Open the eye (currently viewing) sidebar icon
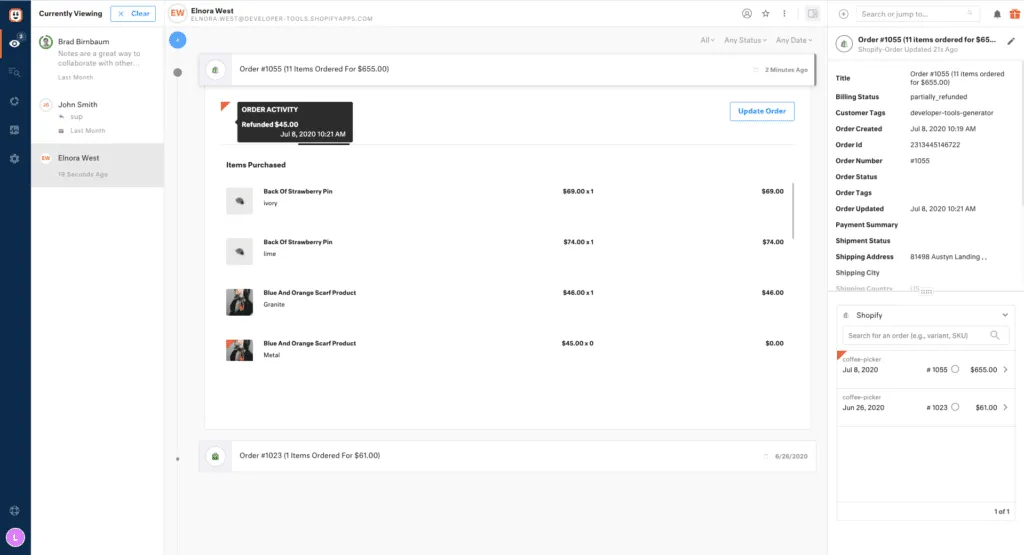 pyautogui.click(x=15, y=43)
